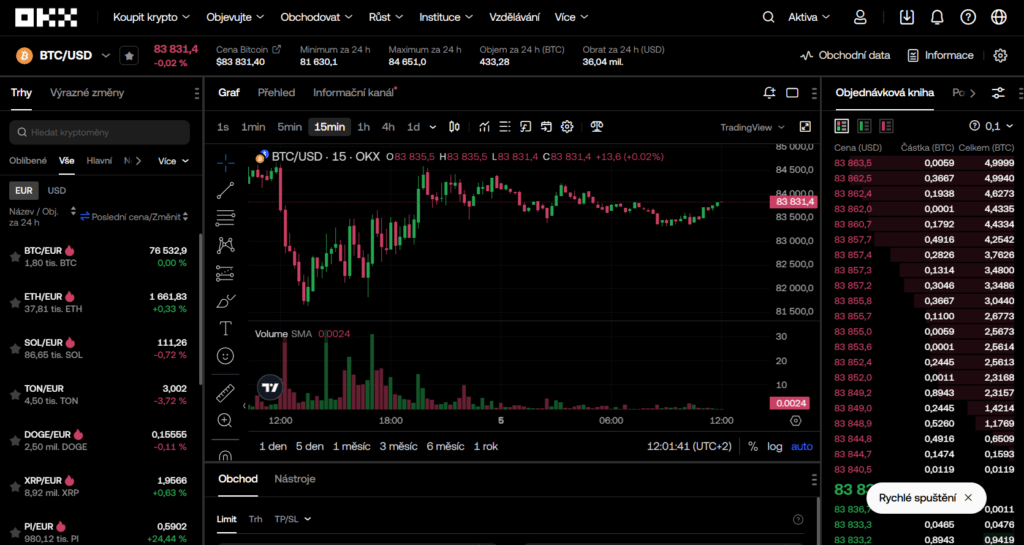1024x545 pixels.
Task: Toggle the auto scale on the chart
Action: (802, 446)
